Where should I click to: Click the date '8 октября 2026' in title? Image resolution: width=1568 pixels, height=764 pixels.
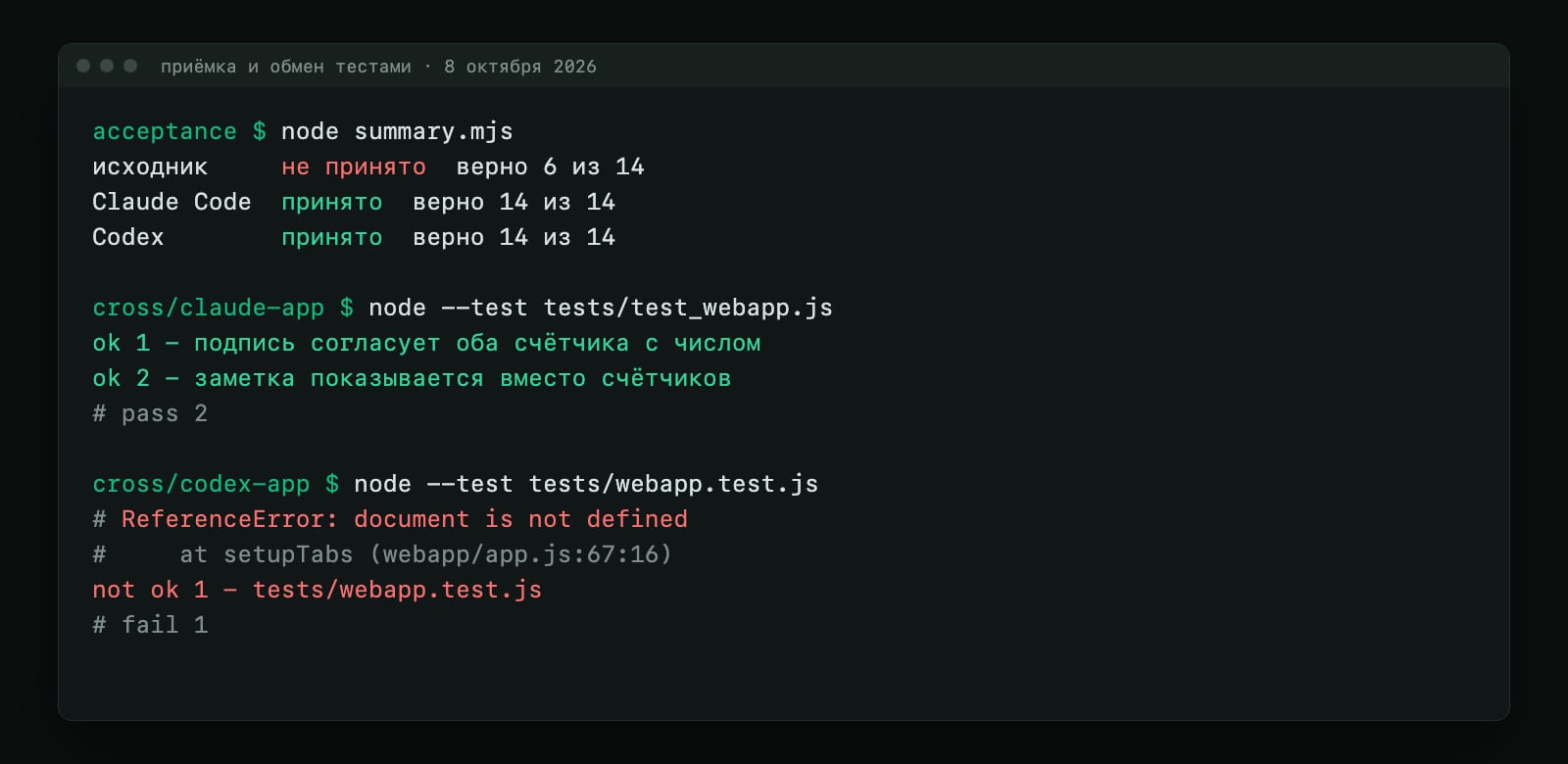(520, 67)
